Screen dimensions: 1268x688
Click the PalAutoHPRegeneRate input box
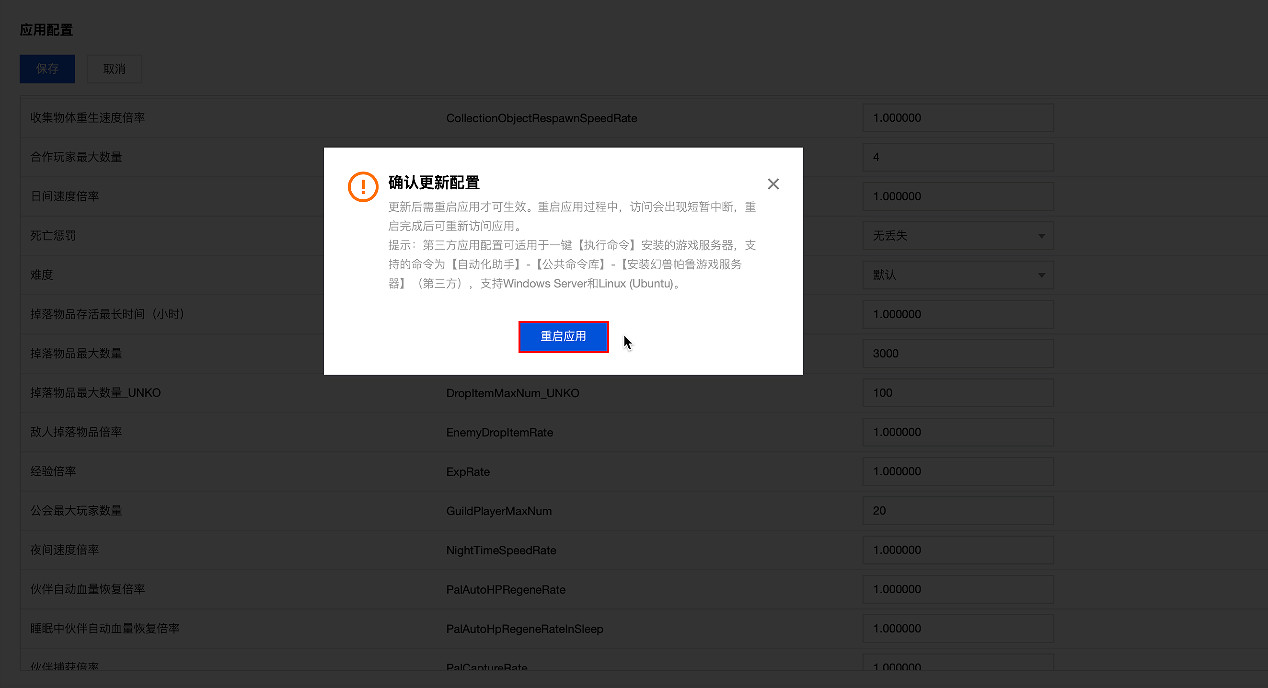pyautogui.click(x=957, y=589)
